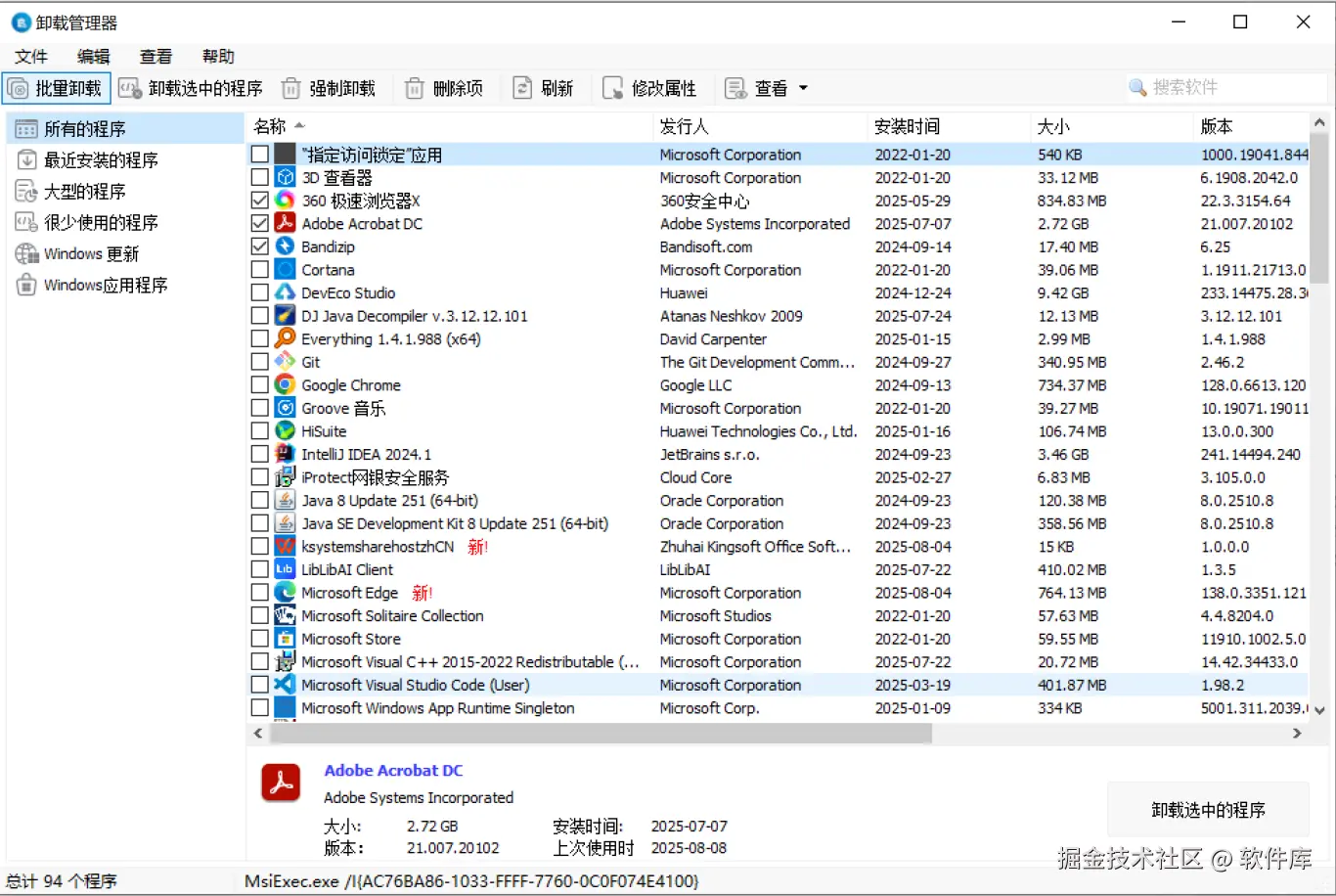Open the 文件 menu

point(31,57)
